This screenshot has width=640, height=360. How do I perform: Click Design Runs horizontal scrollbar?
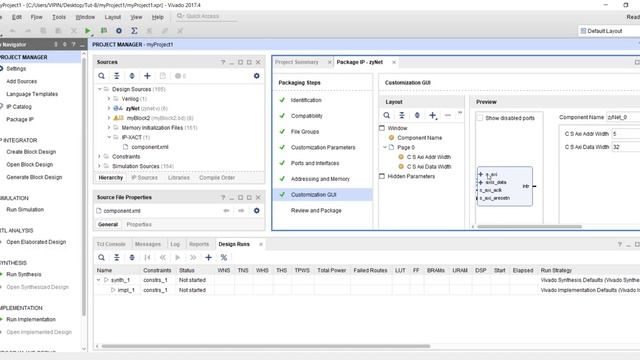[x=266, y=346]
